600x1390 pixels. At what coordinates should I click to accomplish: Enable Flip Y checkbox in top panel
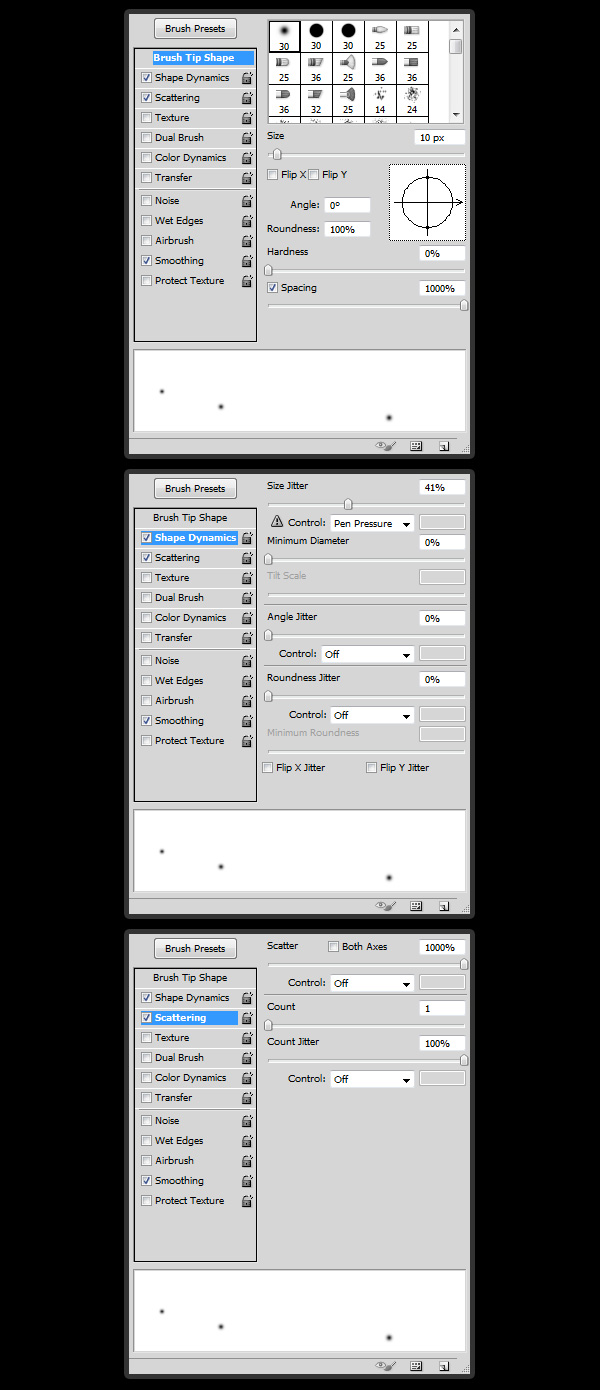[314, 175]
